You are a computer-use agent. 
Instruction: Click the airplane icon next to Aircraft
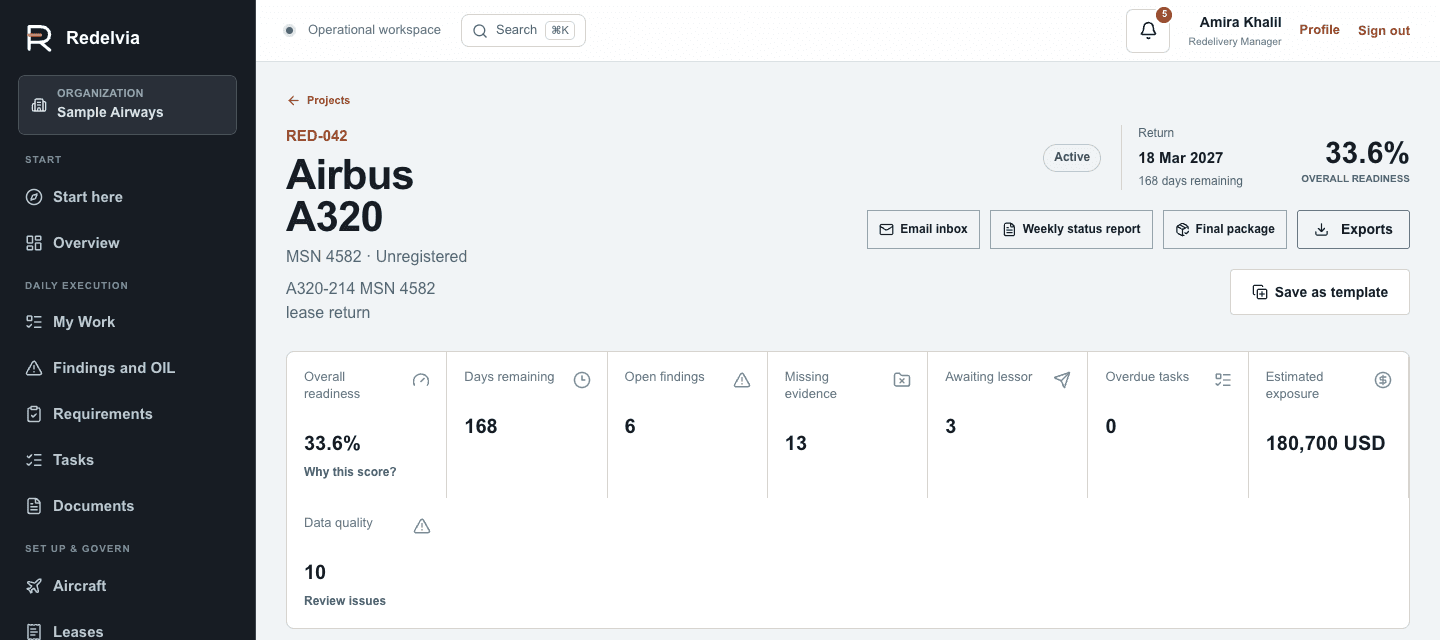(34, 586)
